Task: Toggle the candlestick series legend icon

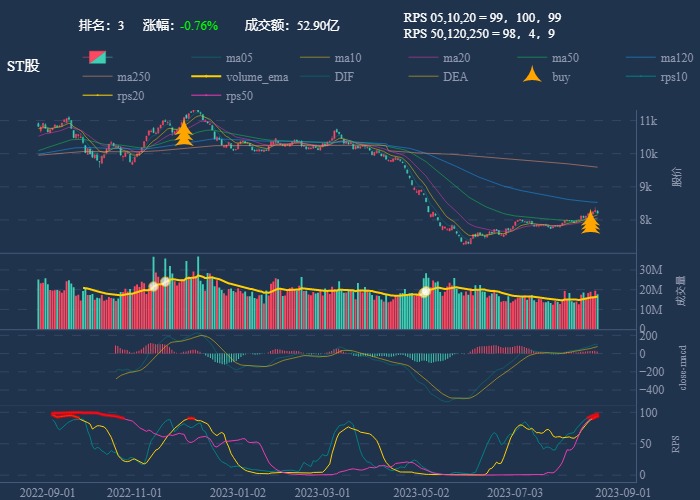Action: 96,57
